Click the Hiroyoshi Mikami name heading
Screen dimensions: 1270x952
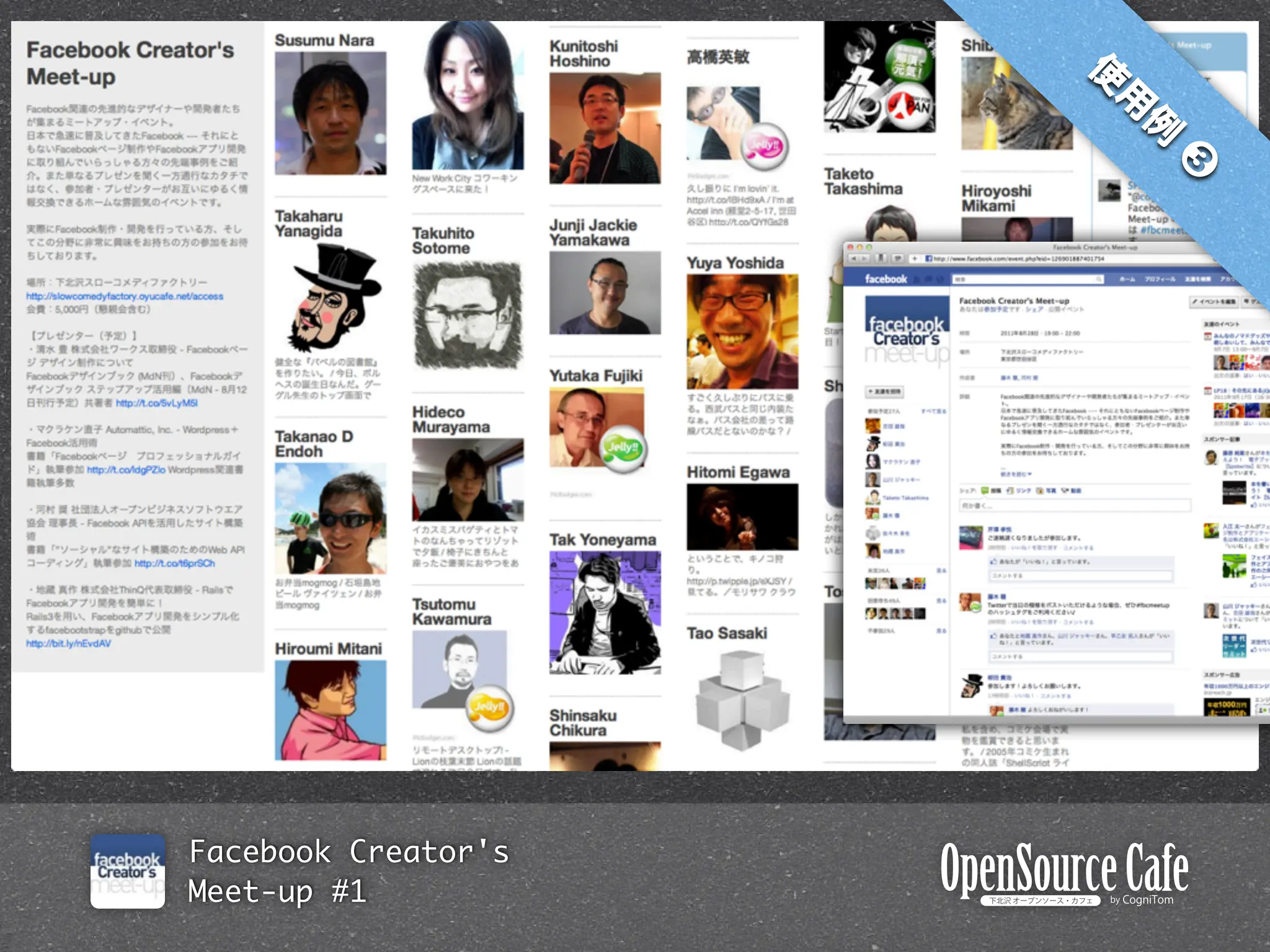tap(996, 198)
